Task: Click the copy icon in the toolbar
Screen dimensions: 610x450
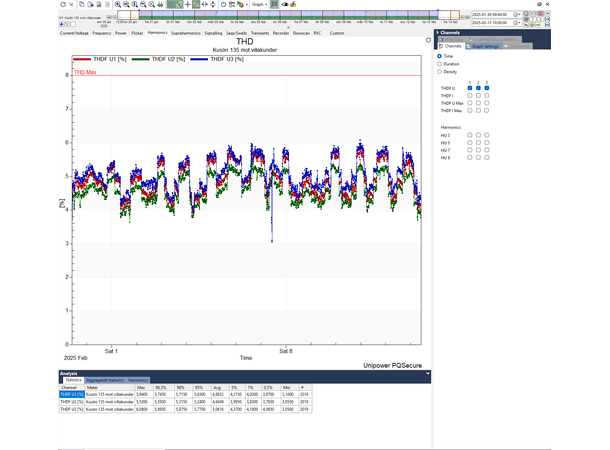Action: point(82,4)
